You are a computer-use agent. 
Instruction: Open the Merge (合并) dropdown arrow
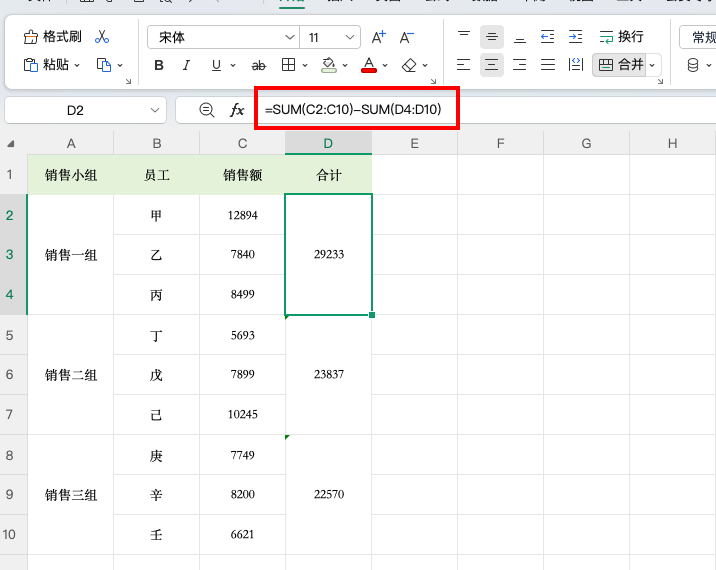click(x=652, y=65)
